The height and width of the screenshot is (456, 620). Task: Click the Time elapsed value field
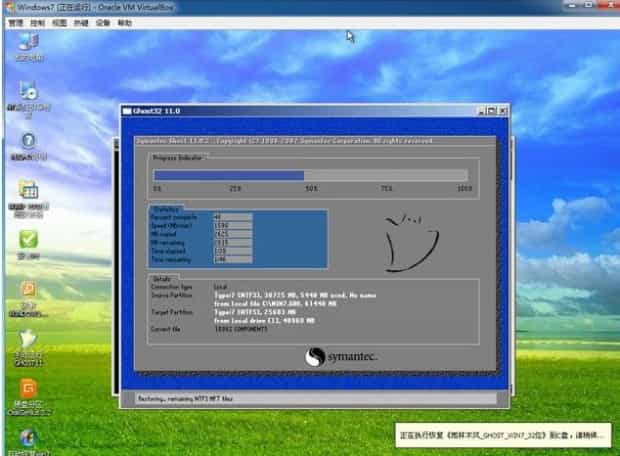click(232, 251)
